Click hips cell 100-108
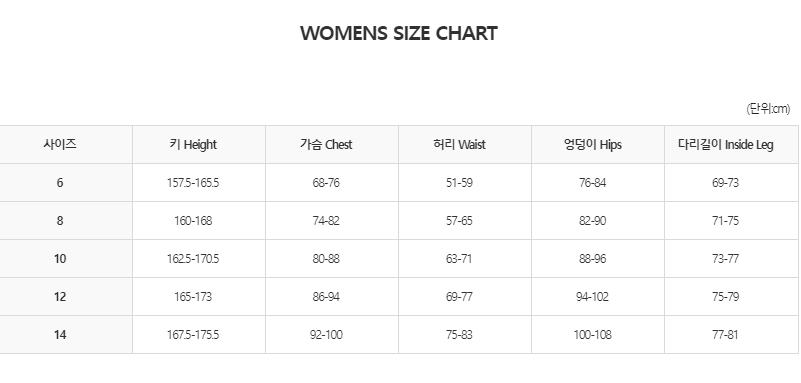801x383 pixels. 593,335
